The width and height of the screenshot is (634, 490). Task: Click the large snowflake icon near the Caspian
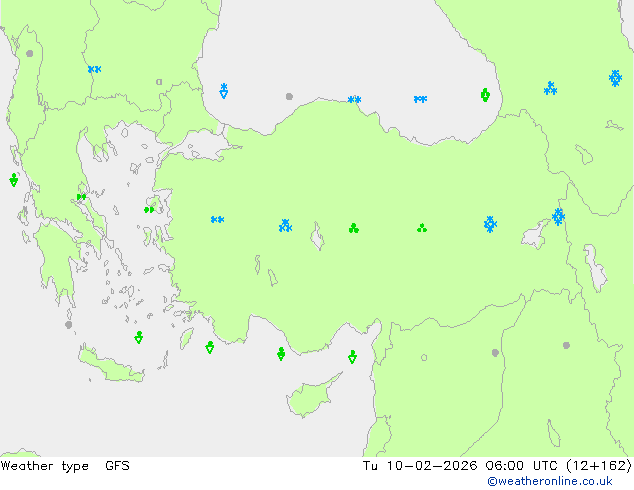coord(615,78)
